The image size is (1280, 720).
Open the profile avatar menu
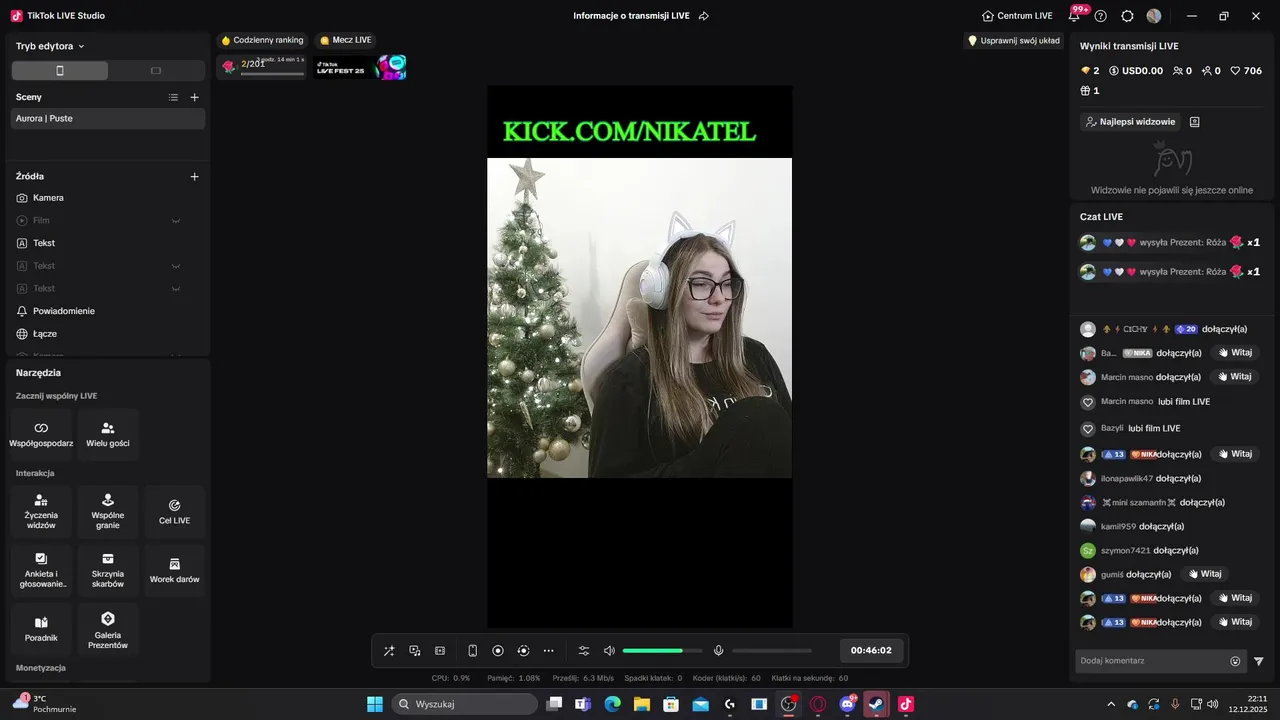pyautogui.click(x=1154, y=16)
